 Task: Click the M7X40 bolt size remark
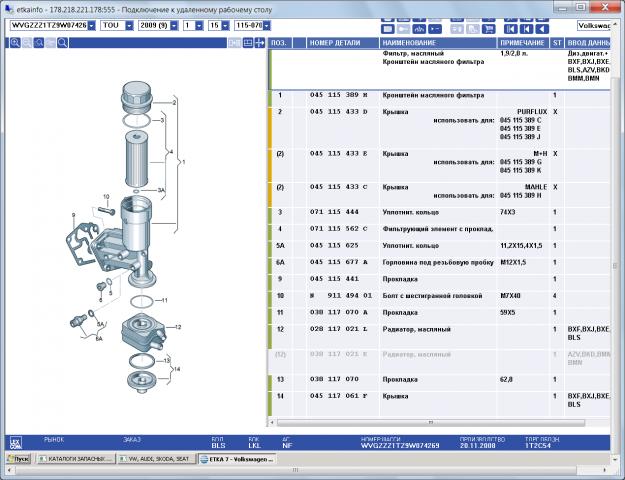510,295
